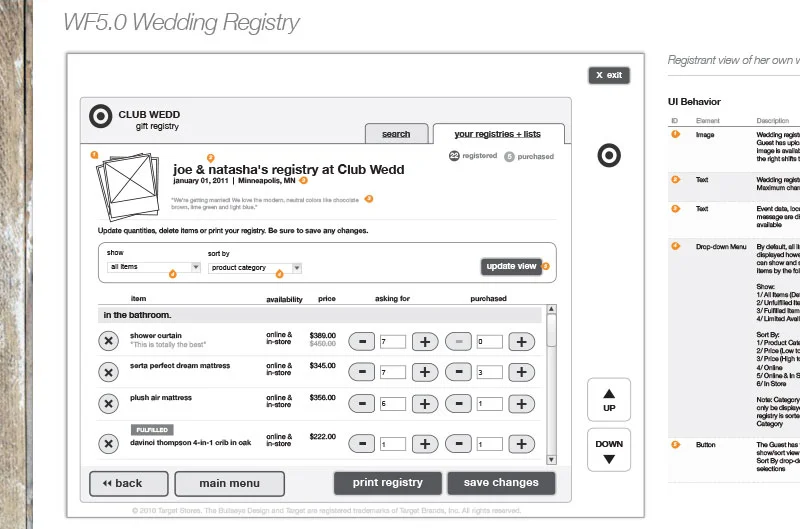Click the DOWN navigation button
The image size is (800, 529).
(x=609, y=450)
